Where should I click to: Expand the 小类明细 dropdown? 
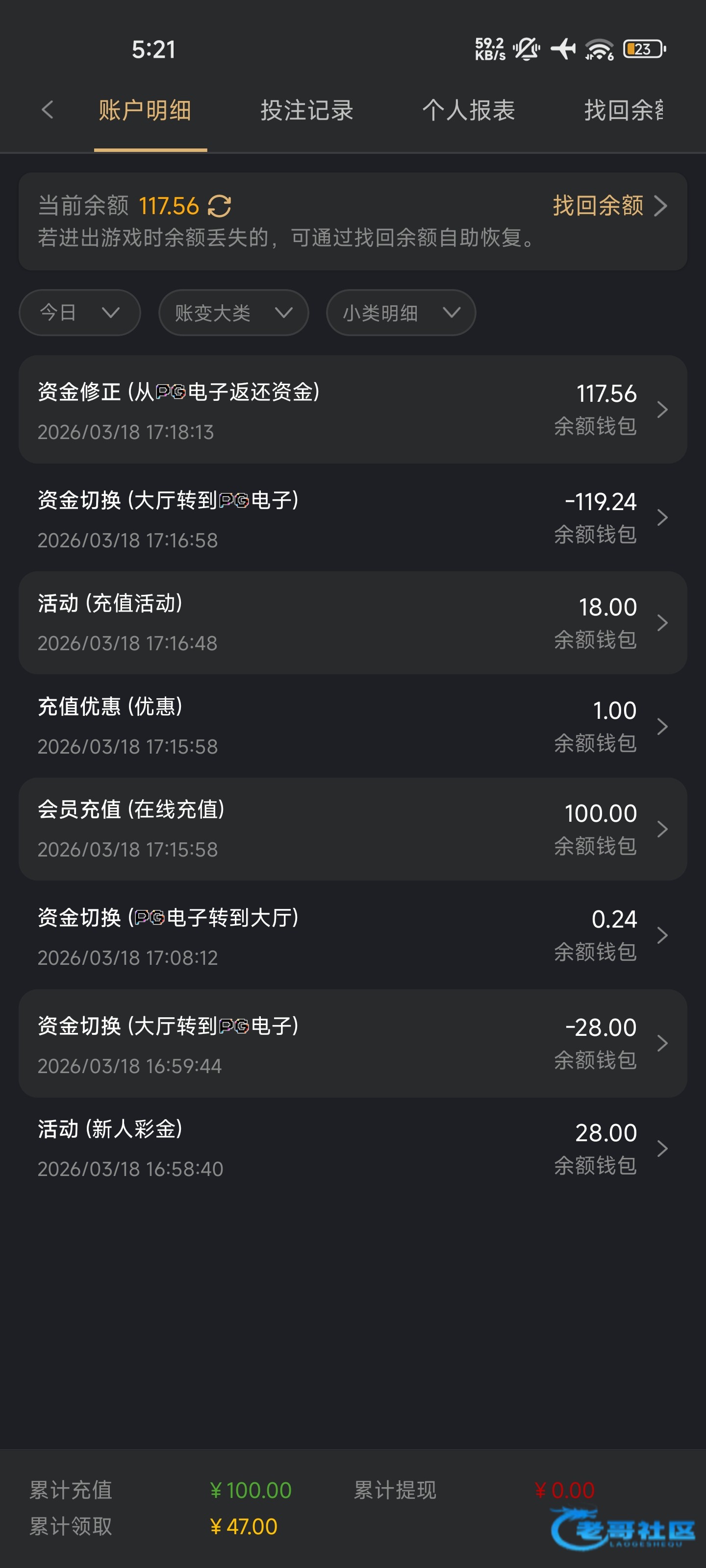pos(401,313)
